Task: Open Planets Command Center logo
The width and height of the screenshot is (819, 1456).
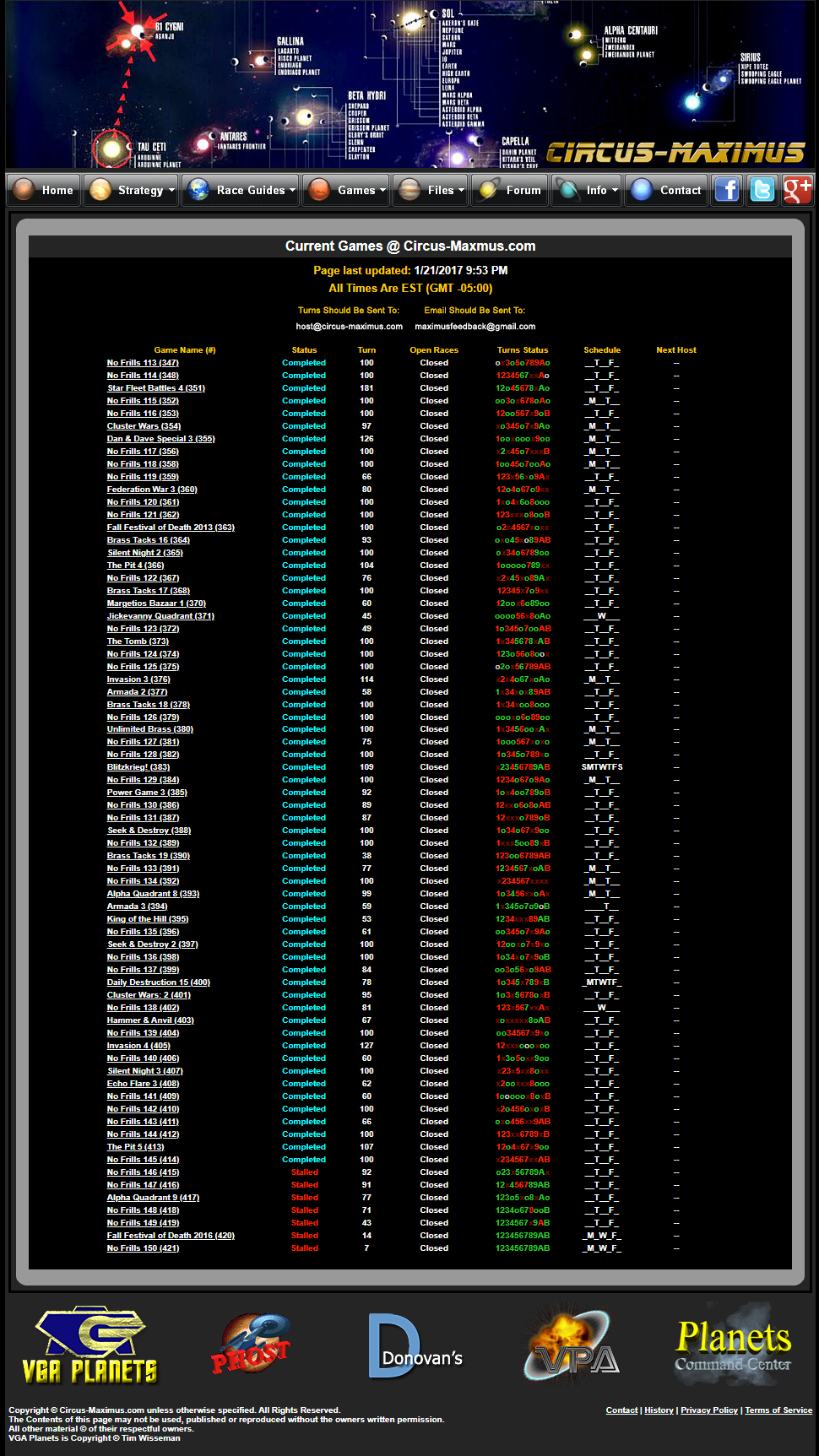Action: pos(733,1345)
